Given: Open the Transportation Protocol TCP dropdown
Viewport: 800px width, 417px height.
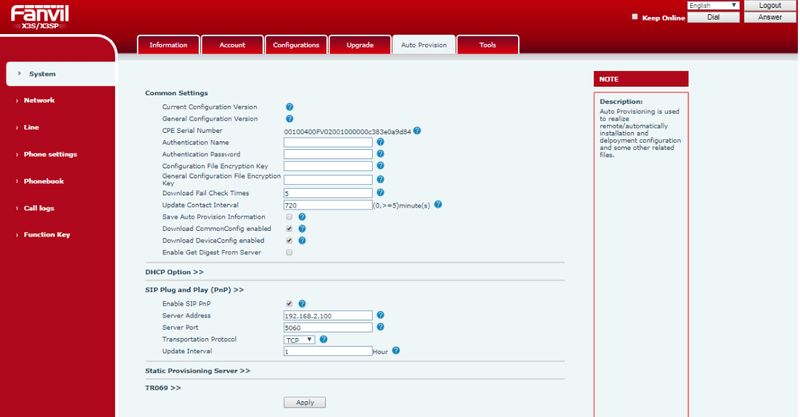Looking at the screenshot, I should pos(300,339).
